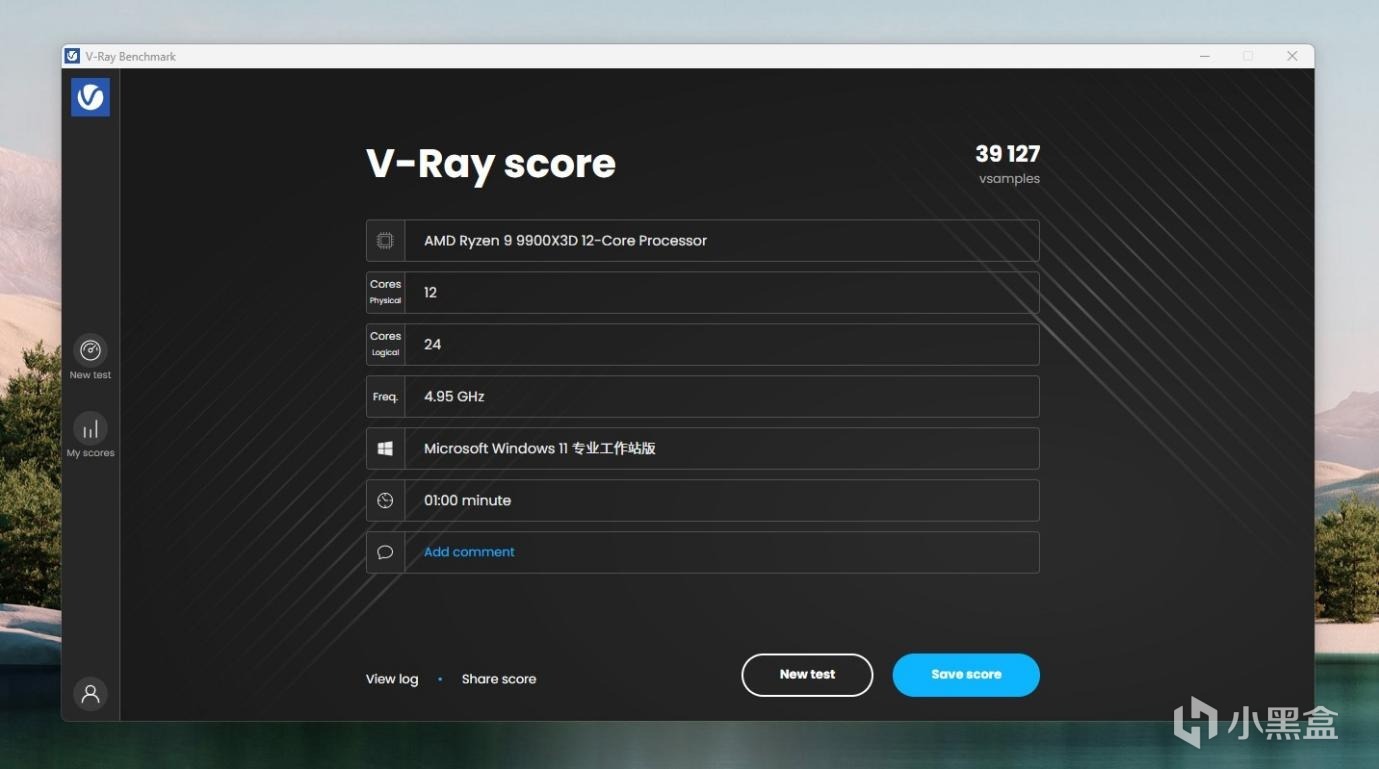Select the AMD Ryzen 9 9900X3D processor text
This screenshot has height=769, width=1379.
(x=565, y=241)
